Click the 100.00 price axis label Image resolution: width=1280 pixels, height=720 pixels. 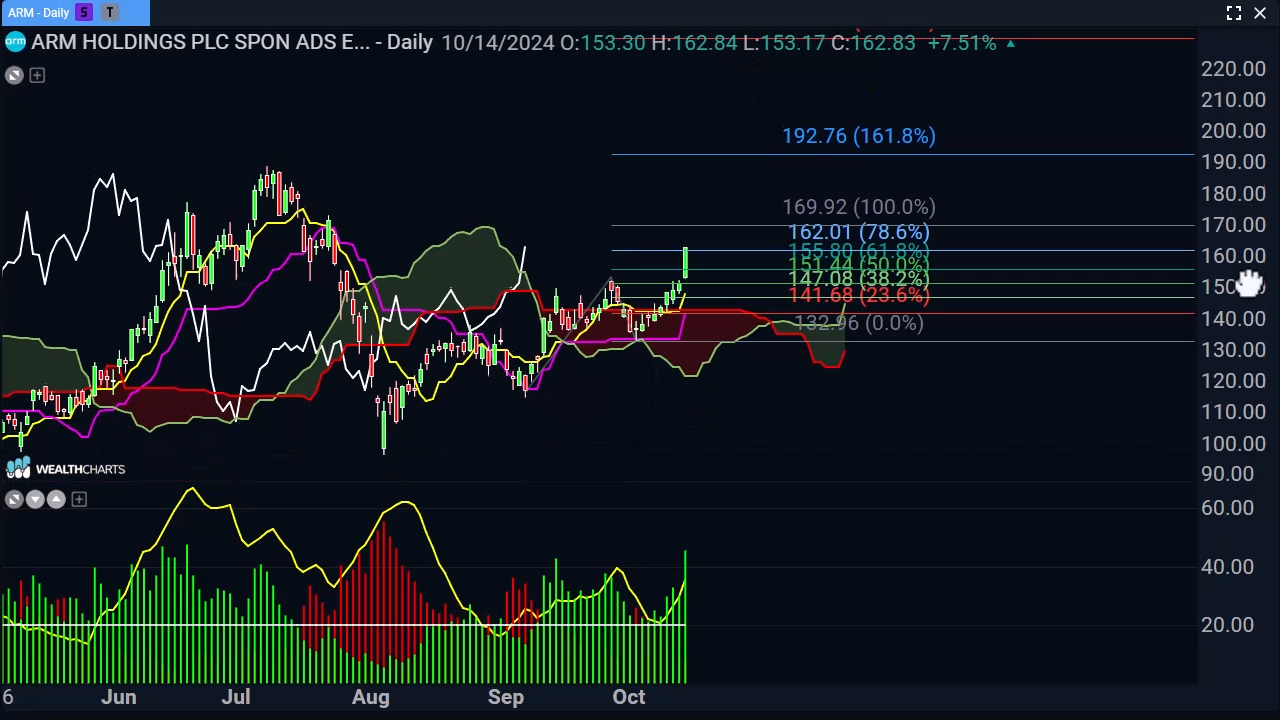pyautogui.click(x=1234, y=443)
